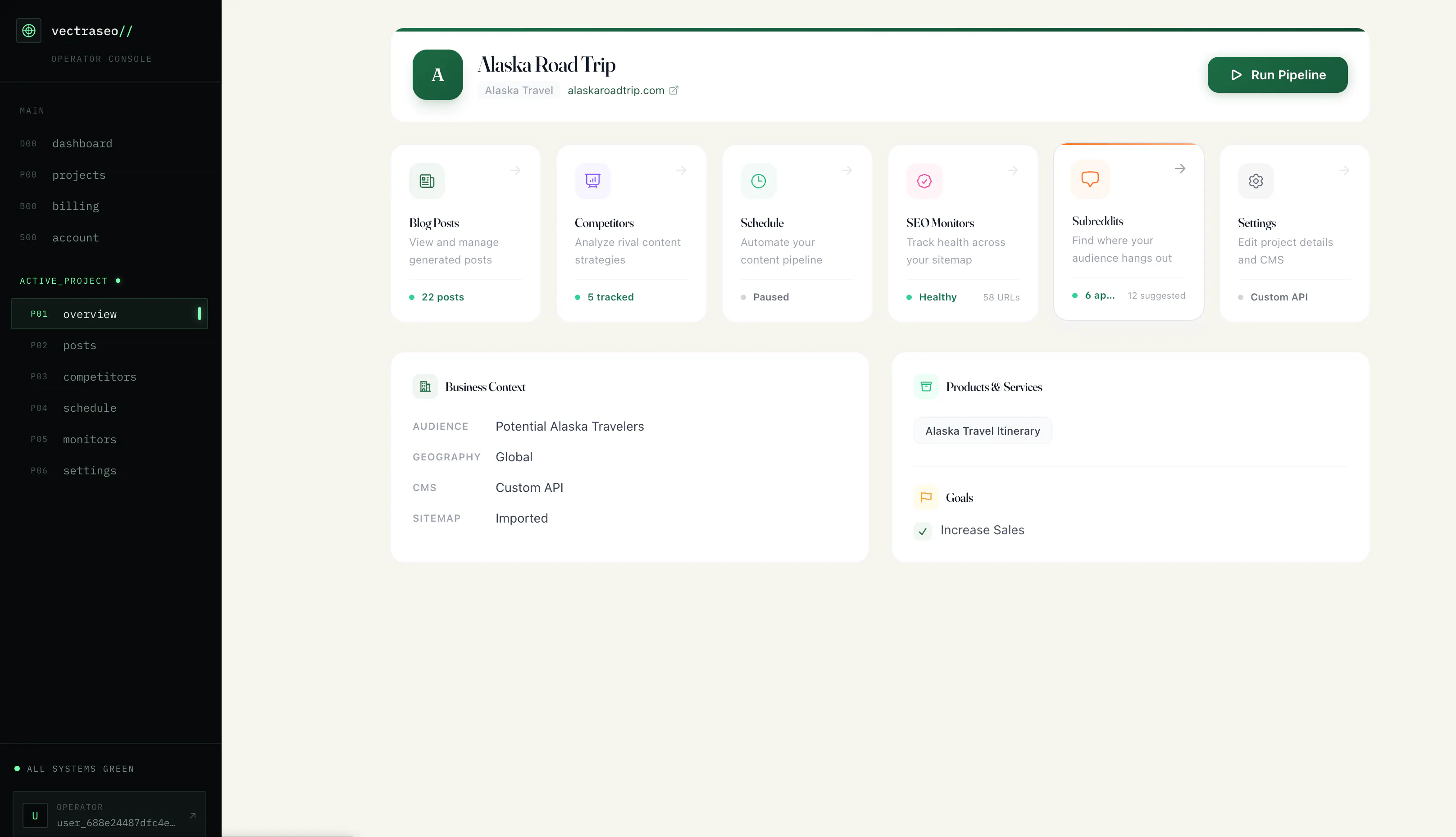The height and width of the screenshot is (837, 1456).
Task: Click the Schedule clock icon
Action: coord(758,181)
